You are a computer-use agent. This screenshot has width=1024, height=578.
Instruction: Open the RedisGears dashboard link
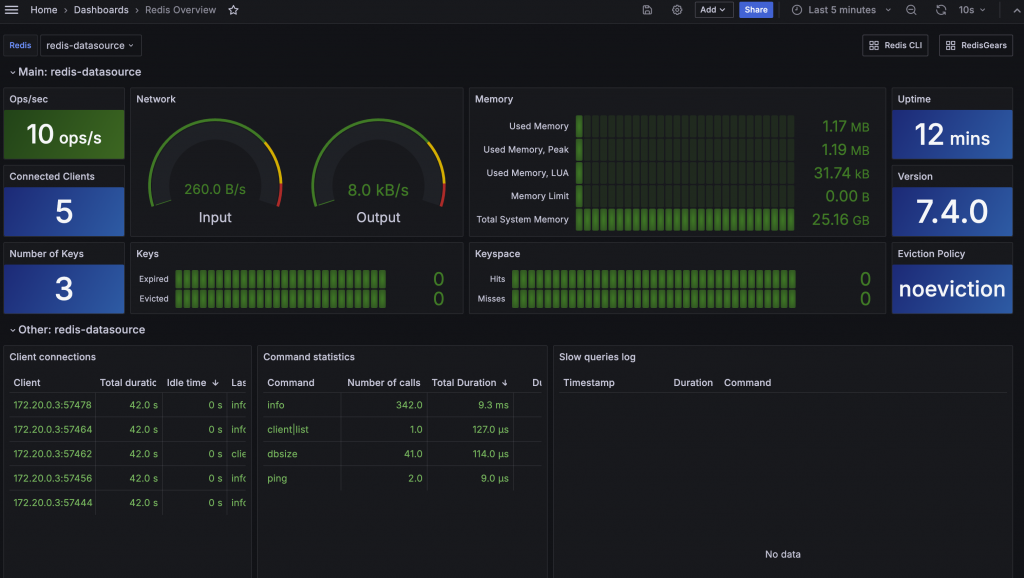[976, 45]
